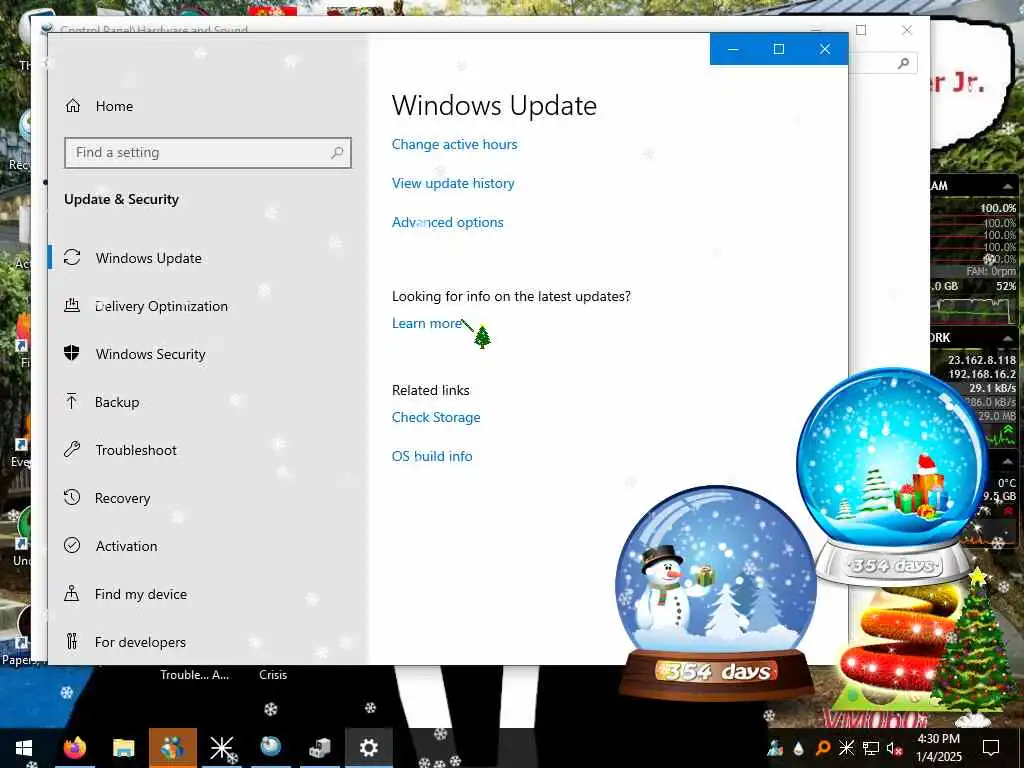Open the network tray icon
Screen dimensions: 1024x768
point(871,748)
